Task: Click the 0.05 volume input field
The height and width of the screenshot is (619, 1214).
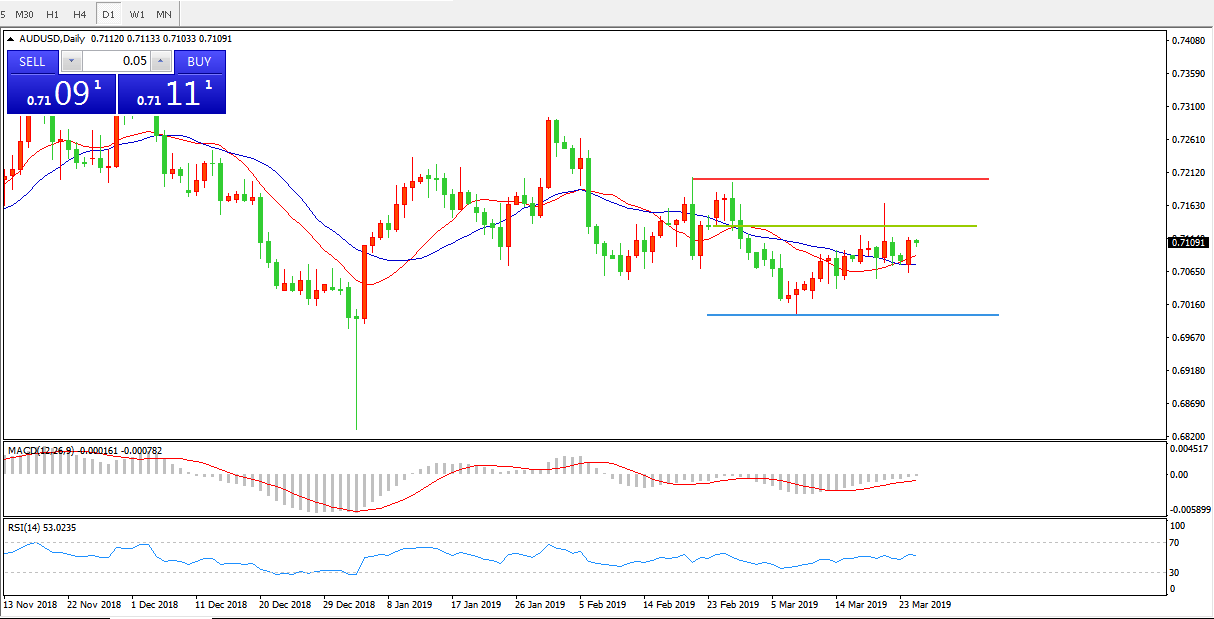Action: (x=116, y=61)
